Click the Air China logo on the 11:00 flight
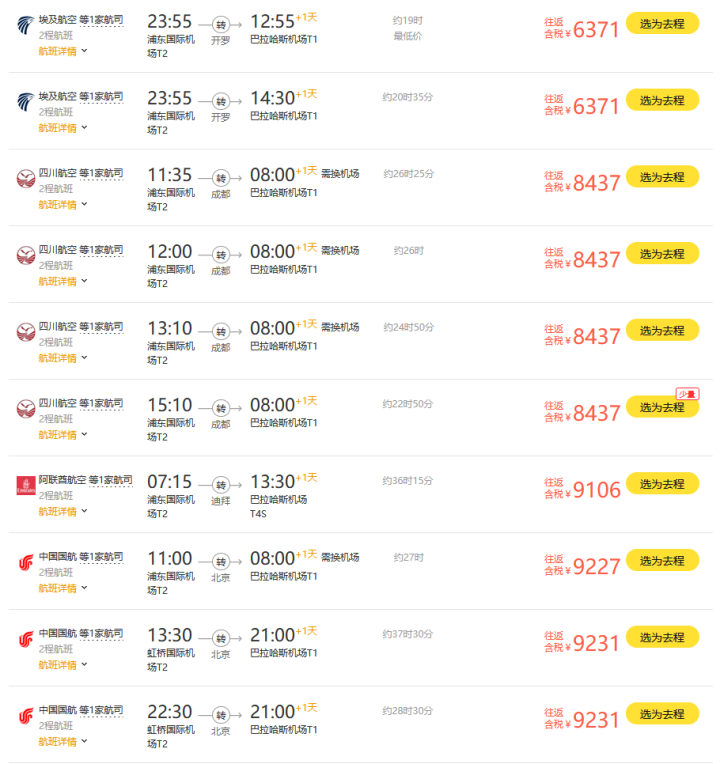The image size is (720, 764). (26, 563)
